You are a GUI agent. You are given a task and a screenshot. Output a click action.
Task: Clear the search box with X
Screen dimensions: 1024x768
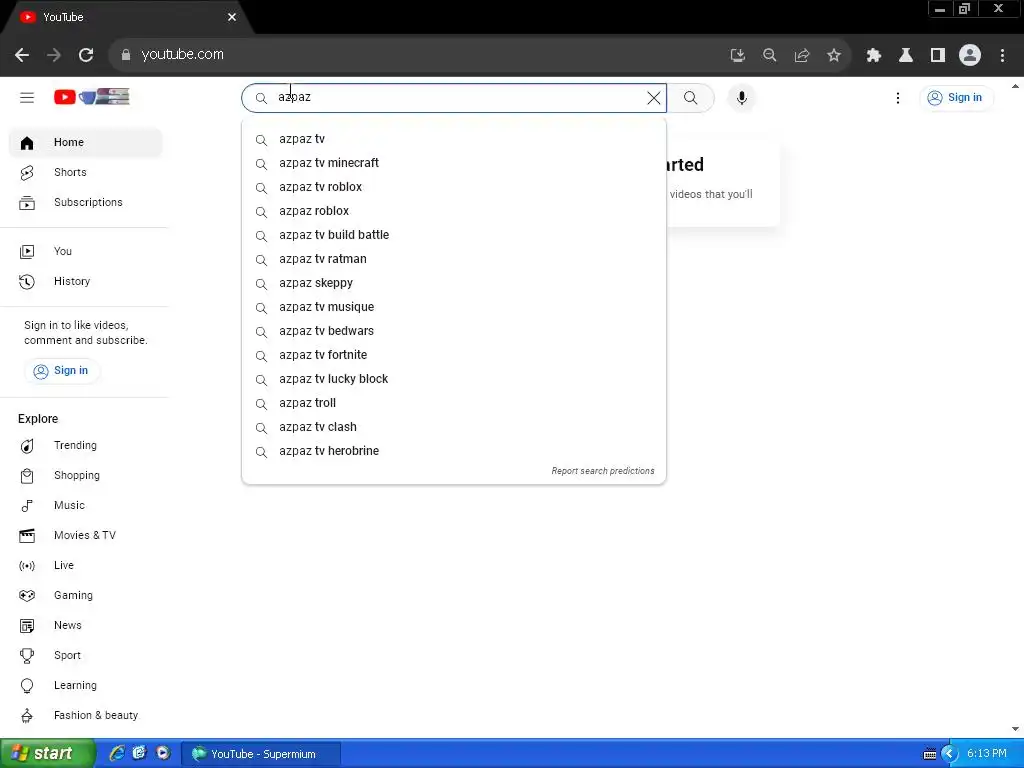tap(653, 98)
